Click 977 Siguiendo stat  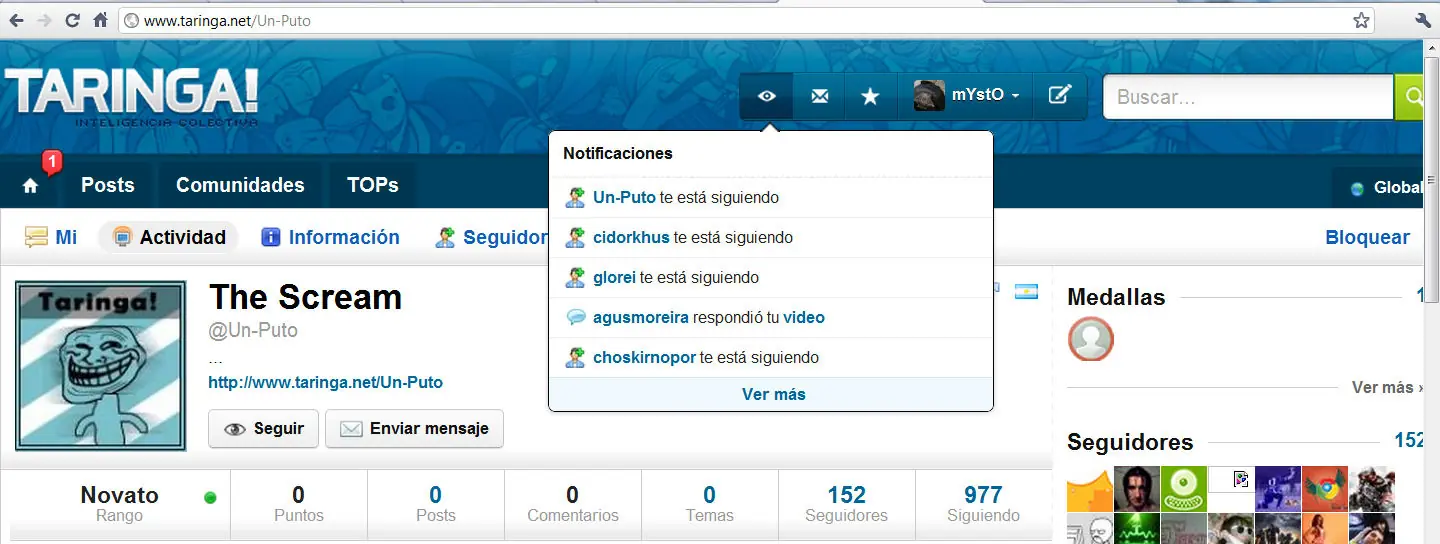pos(983,504)
